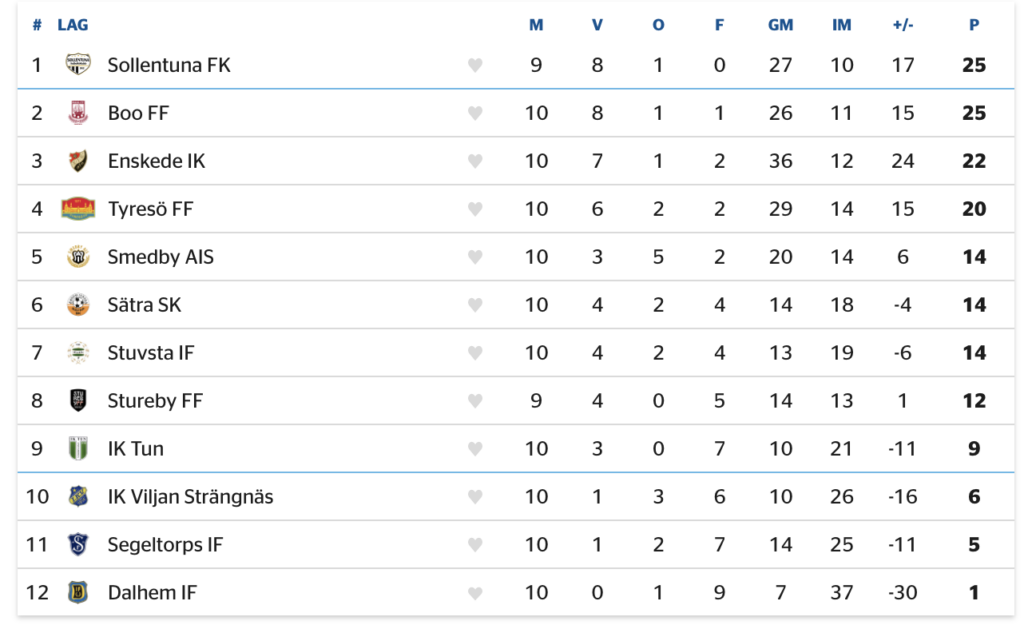1024x625 pixels.
Task: Click the Sätra SK football crest
Action: pos(78,305)
